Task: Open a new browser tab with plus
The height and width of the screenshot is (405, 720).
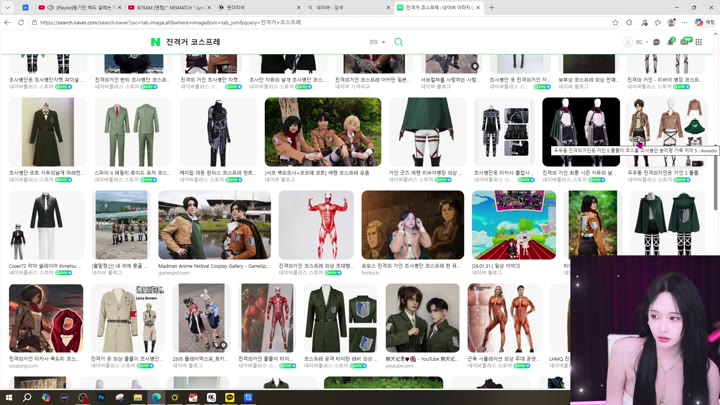Action: (491, 7)
